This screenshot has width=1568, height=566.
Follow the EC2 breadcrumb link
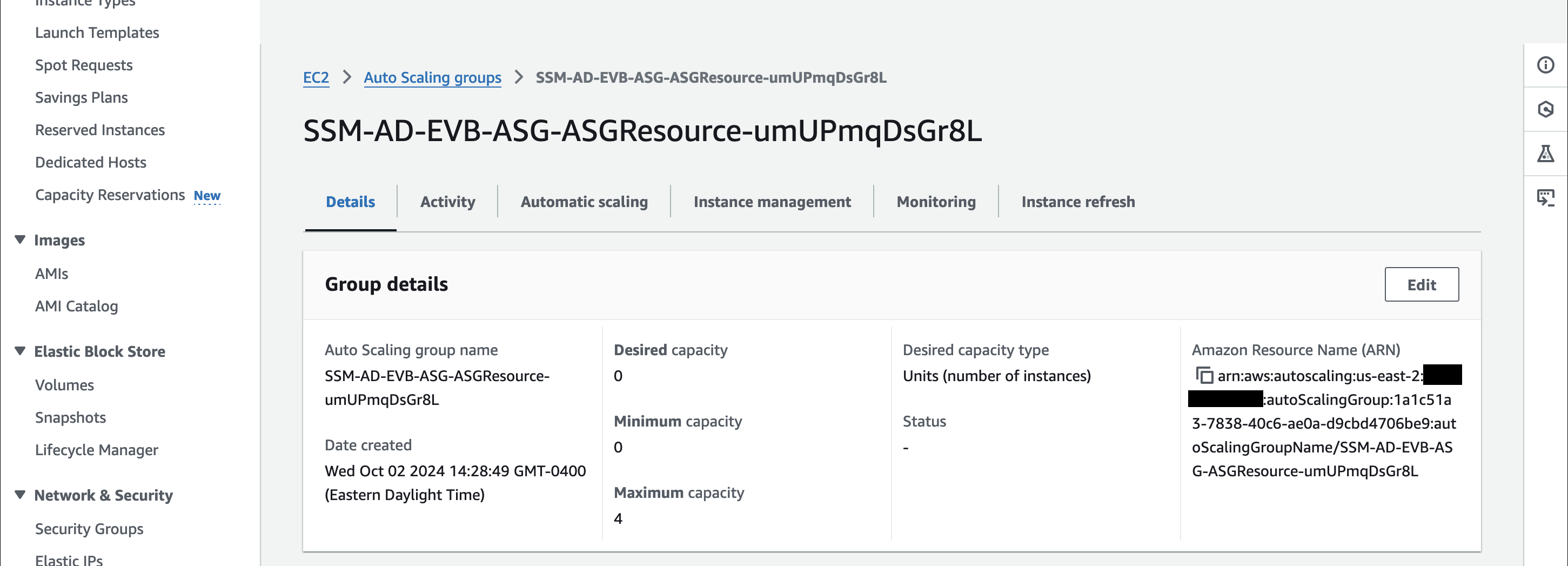[x=316, y=77]
